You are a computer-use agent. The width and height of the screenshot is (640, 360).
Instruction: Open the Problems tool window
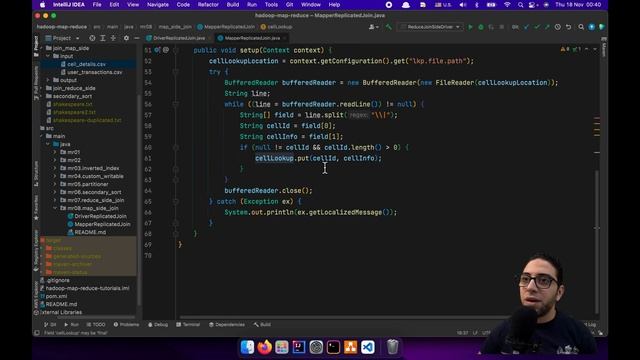click(126, 325)
